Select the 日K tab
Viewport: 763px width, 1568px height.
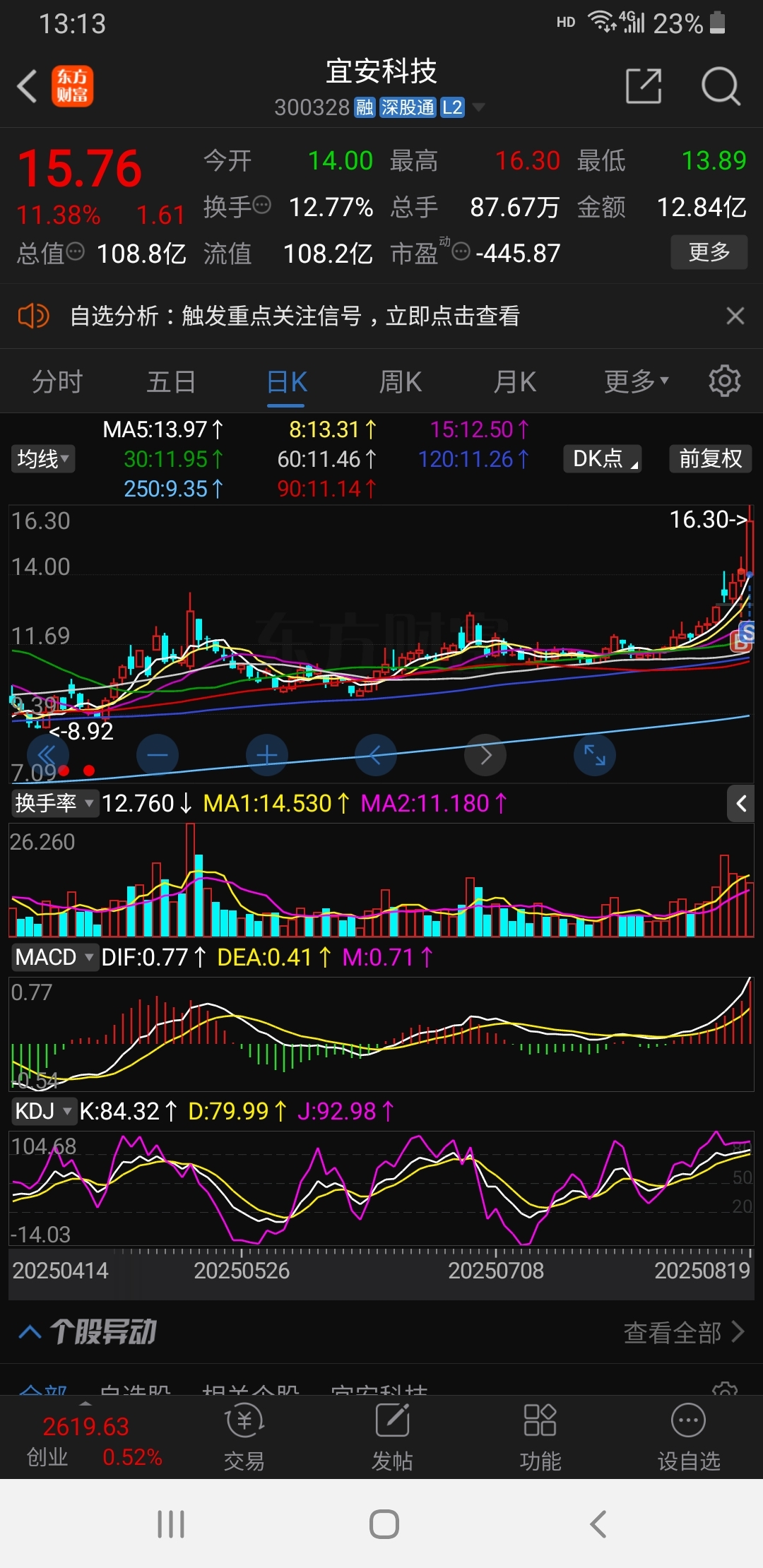[286, 382]
